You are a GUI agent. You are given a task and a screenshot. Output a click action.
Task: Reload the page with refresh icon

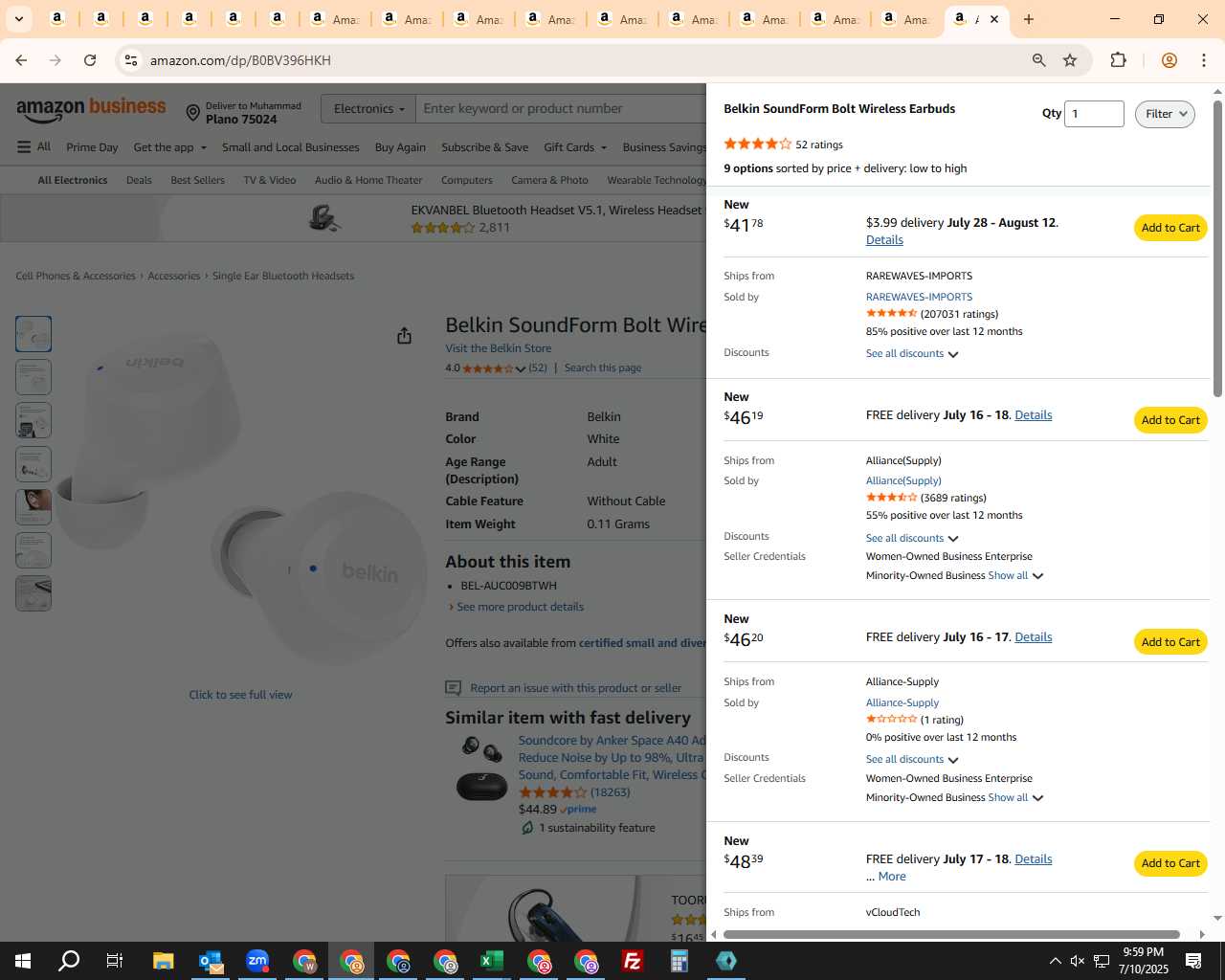[90, 60]
